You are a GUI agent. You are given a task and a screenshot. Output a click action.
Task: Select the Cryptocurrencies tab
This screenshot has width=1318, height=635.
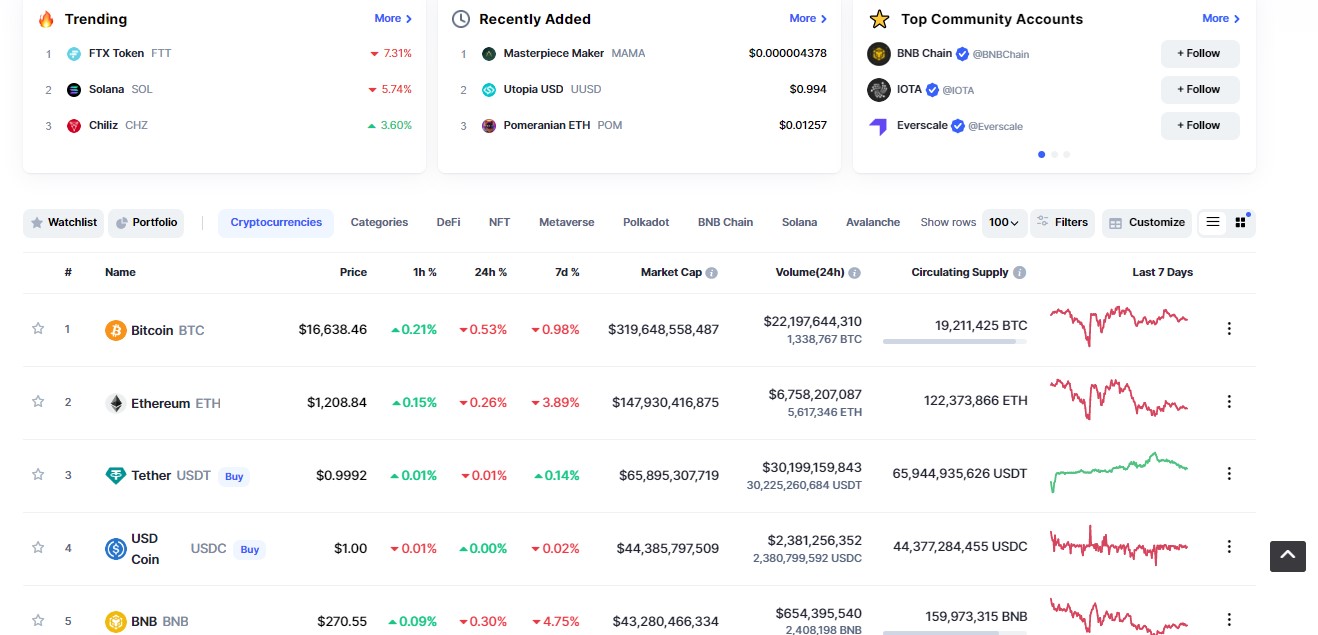(276, 223)
